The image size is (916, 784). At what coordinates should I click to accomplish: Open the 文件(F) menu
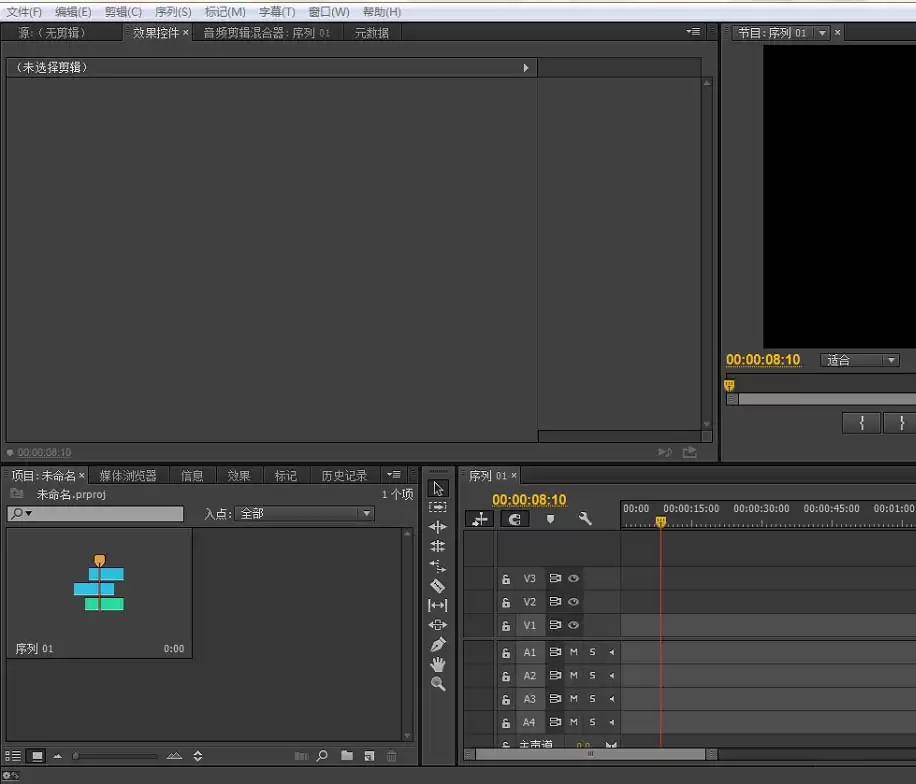tap(24, 12)
